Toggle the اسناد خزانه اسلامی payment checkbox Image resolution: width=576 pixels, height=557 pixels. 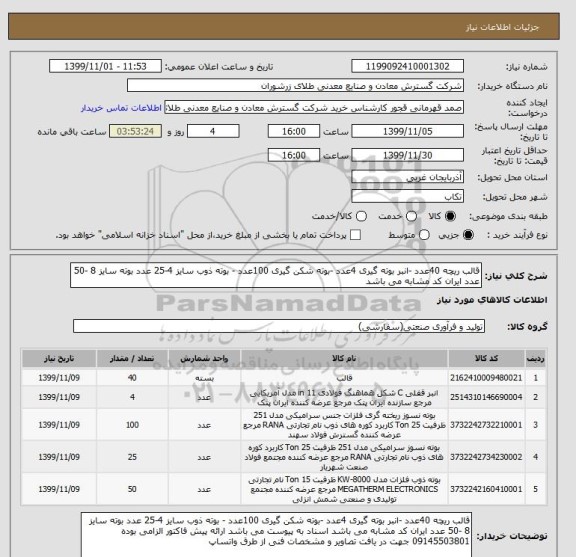(355, 235)
